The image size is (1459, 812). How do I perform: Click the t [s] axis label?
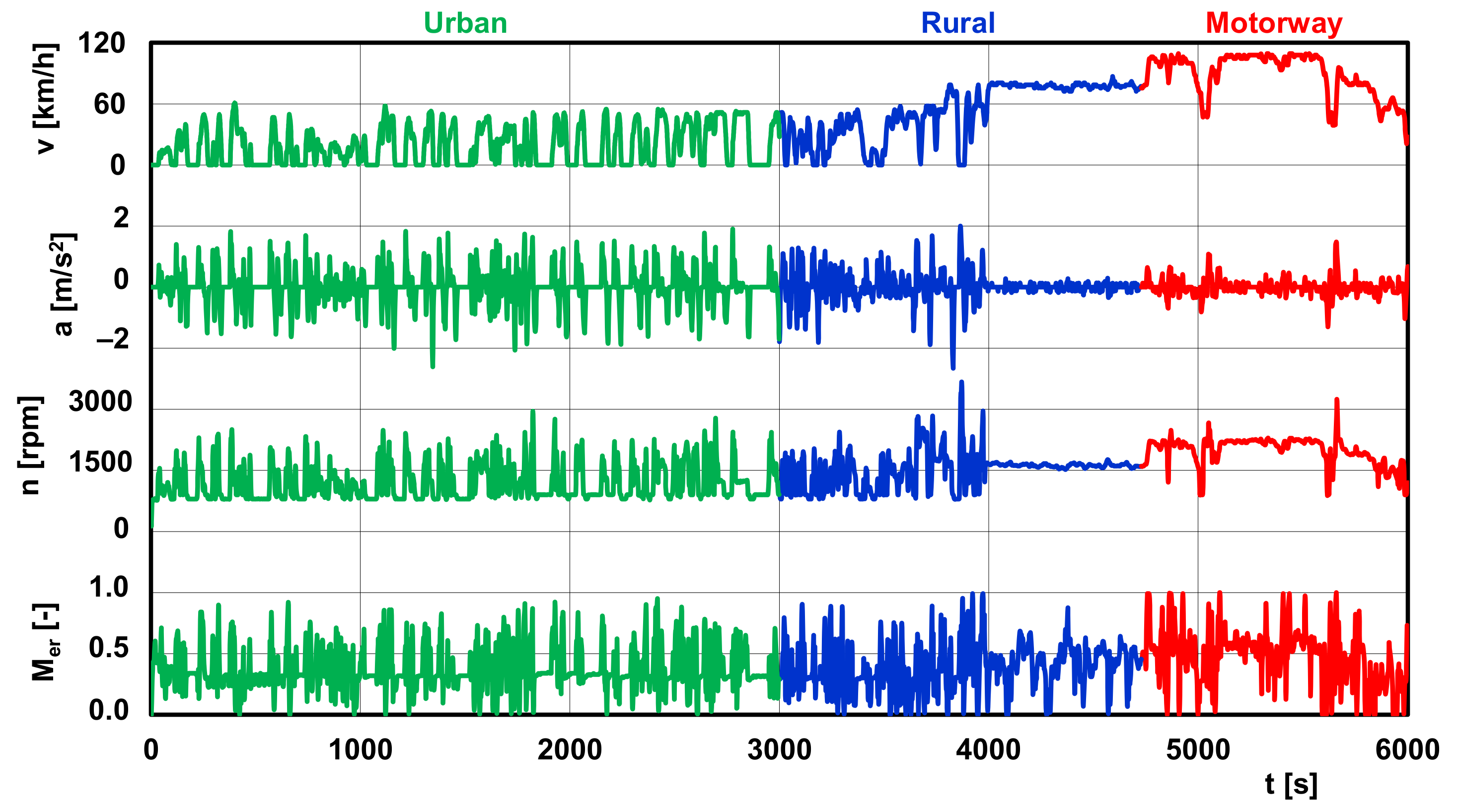(x=1291, y=784)
